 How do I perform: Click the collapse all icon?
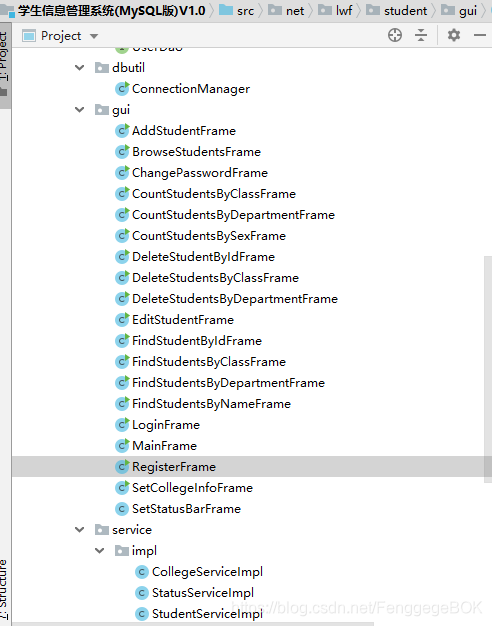[x=421, y=35]
